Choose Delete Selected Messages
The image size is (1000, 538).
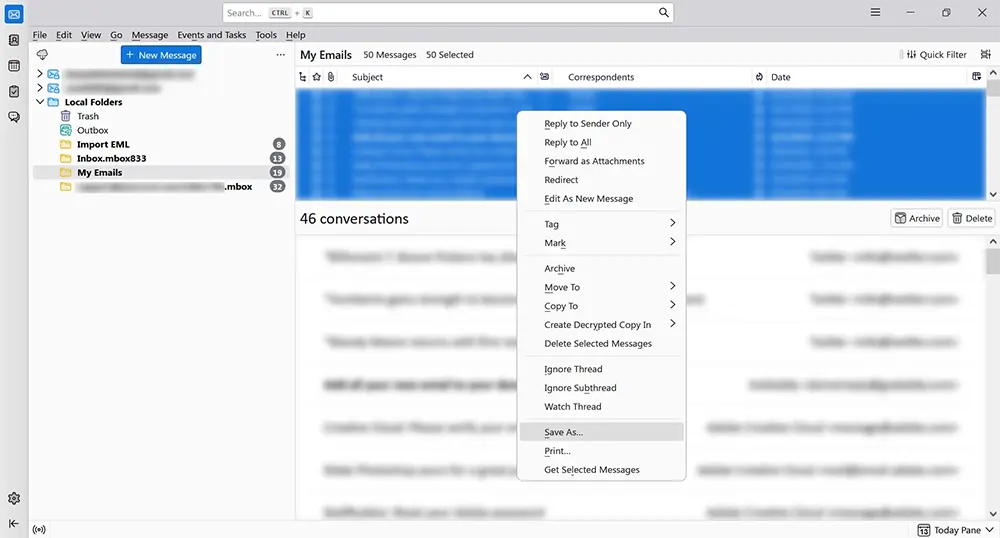601,344
